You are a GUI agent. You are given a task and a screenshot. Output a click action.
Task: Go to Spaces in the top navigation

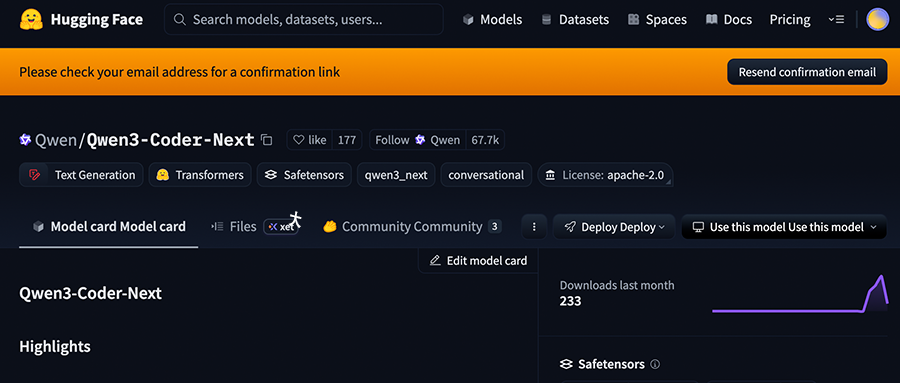[658, 20]
